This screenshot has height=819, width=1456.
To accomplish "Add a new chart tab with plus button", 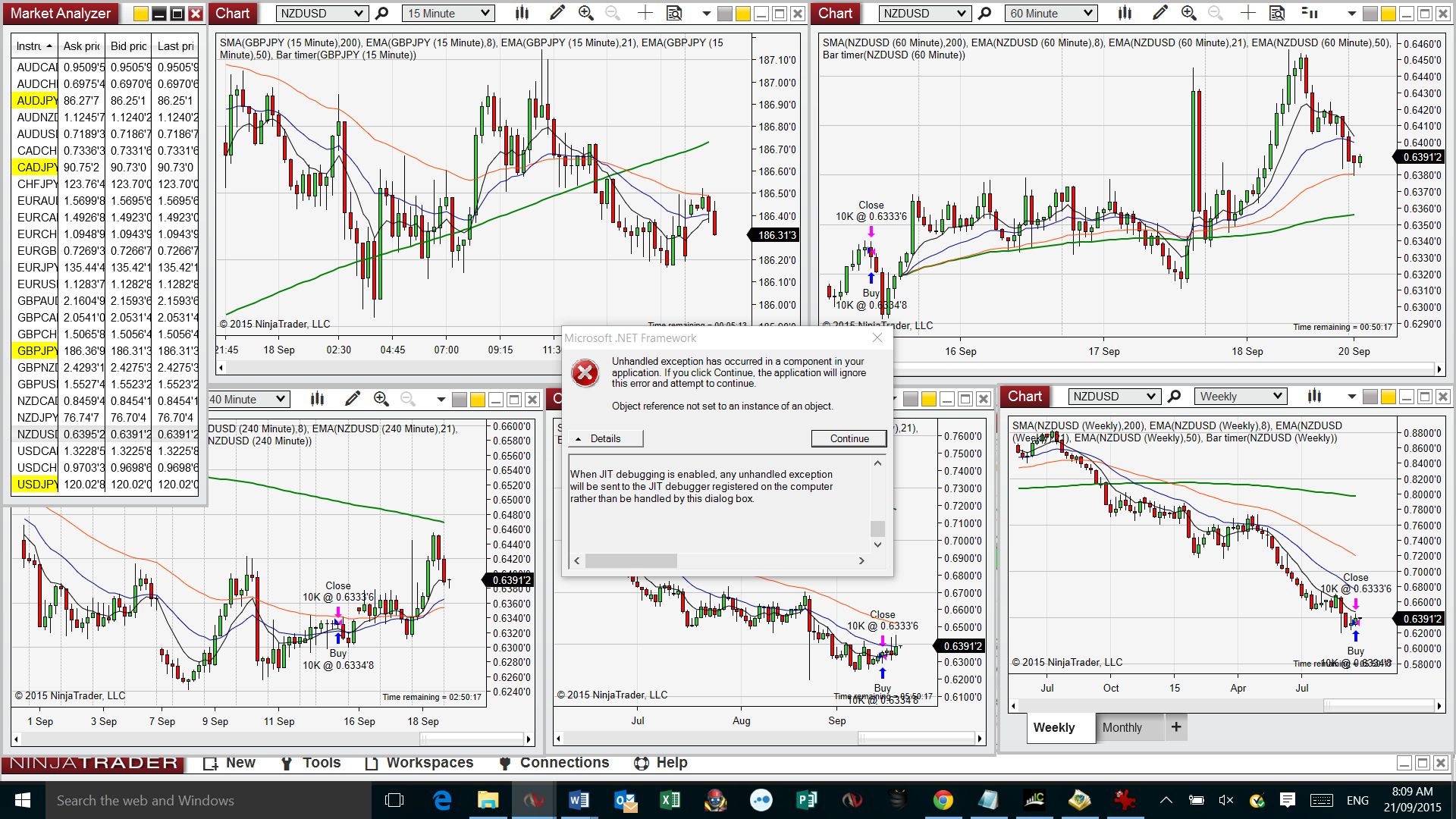I will 1175,726.
